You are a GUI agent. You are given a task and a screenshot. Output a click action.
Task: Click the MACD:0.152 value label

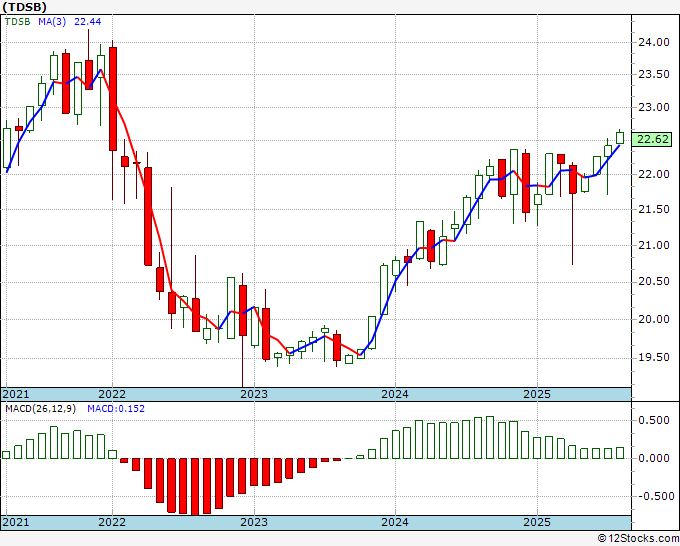[116, 409]
